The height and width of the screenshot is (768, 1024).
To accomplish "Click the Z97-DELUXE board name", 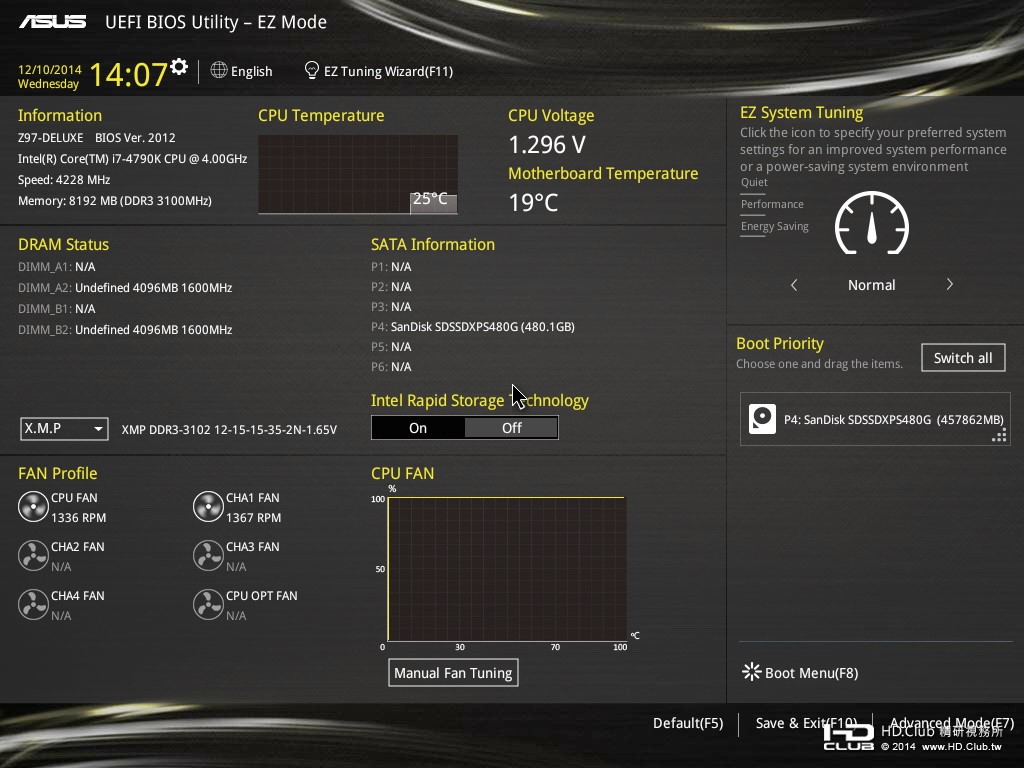I will 50,138.
